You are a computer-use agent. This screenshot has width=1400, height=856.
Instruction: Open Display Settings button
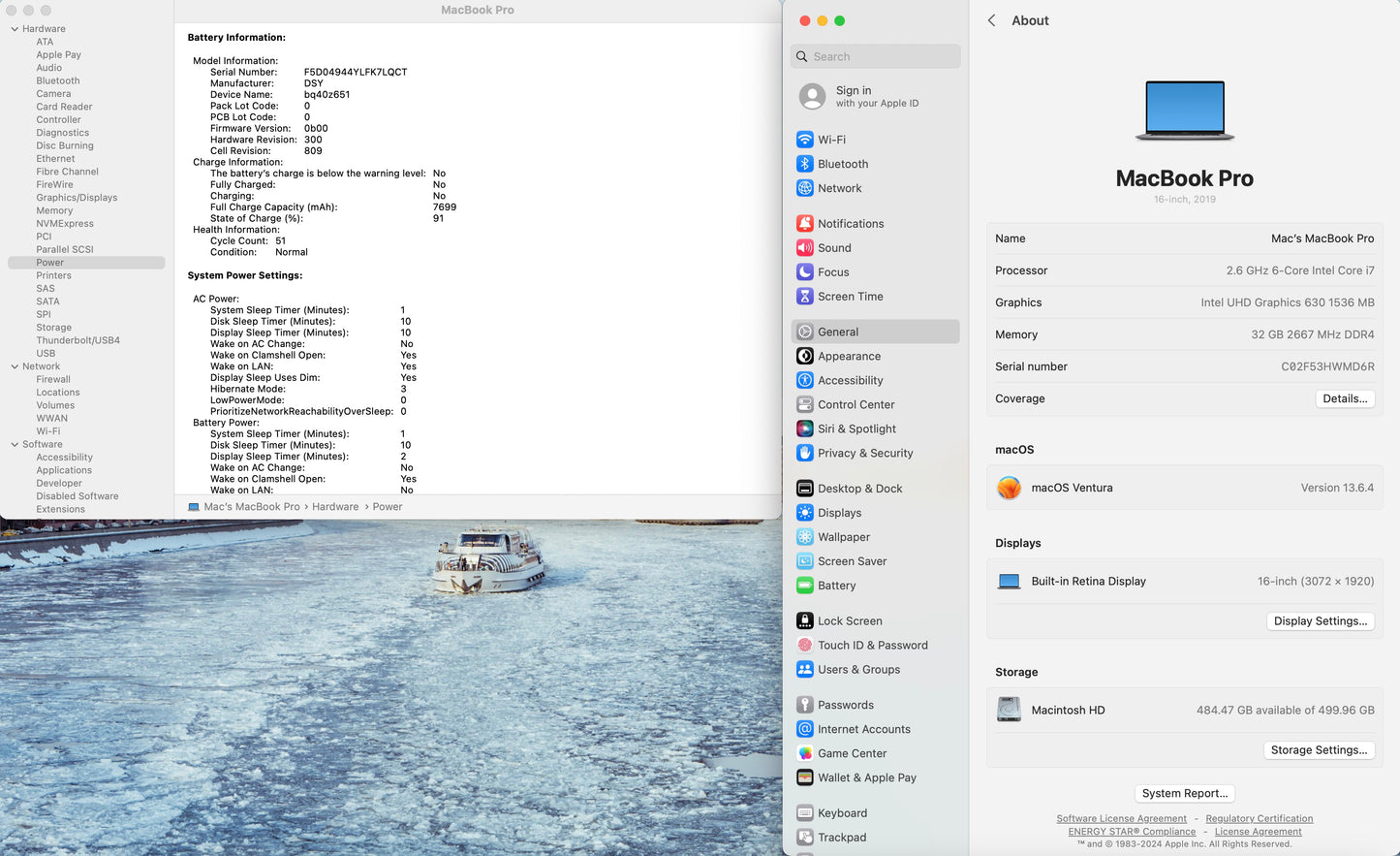[x=1320, y=621]
